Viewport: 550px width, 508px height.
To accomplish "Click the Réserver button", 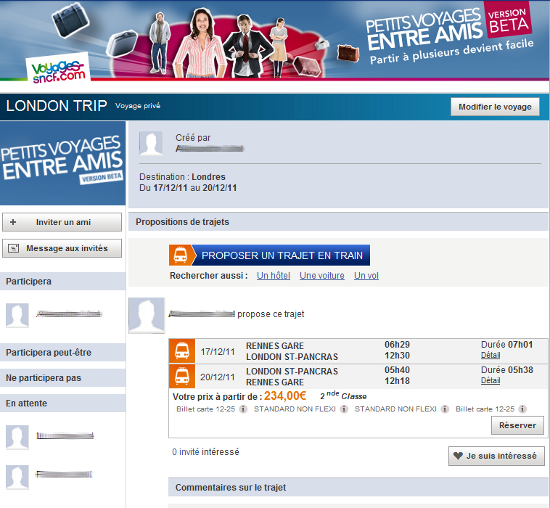I will tap(517, 426).
